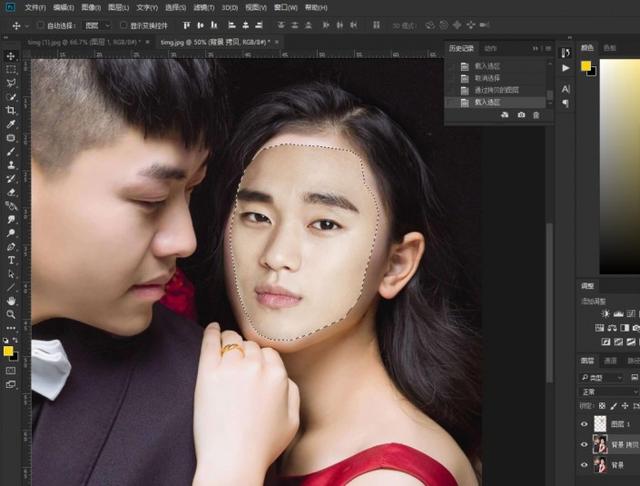Open the 正常 blend mode dropdown

pyautogui.click(x=609, y=392)
